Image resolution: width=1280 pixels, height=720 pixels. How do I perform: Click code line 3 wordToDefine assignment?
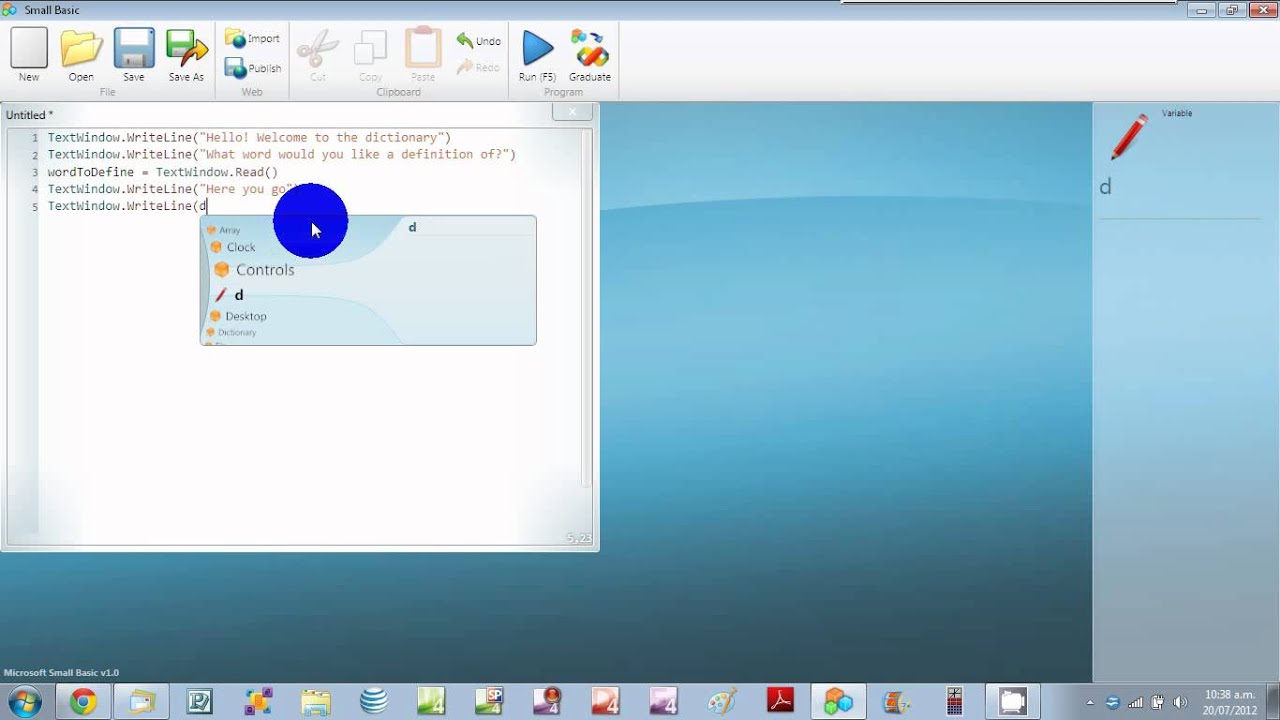163,172
